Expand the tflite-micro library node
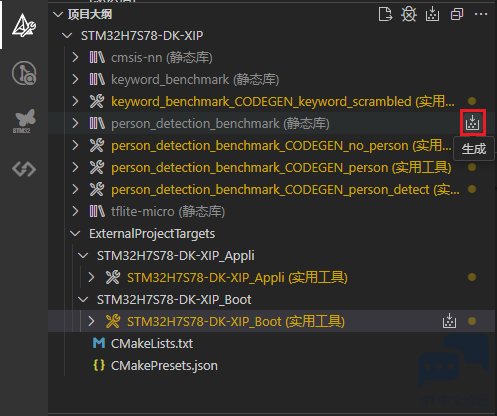497x416 pixels. point(75,211)
